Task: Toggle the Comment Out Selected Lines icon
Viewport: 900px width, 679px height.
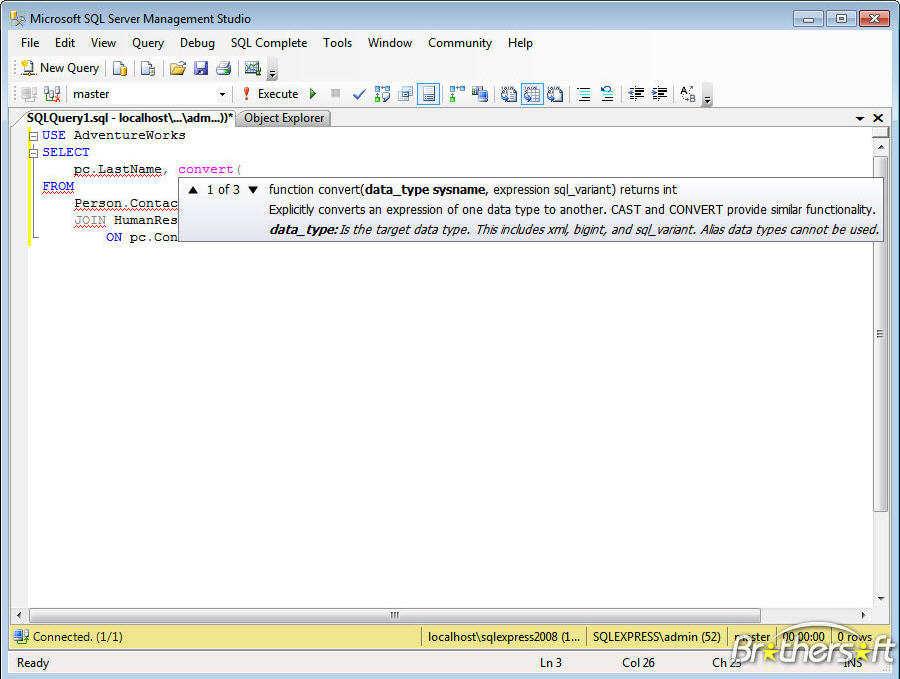Action: coord(582,93)
